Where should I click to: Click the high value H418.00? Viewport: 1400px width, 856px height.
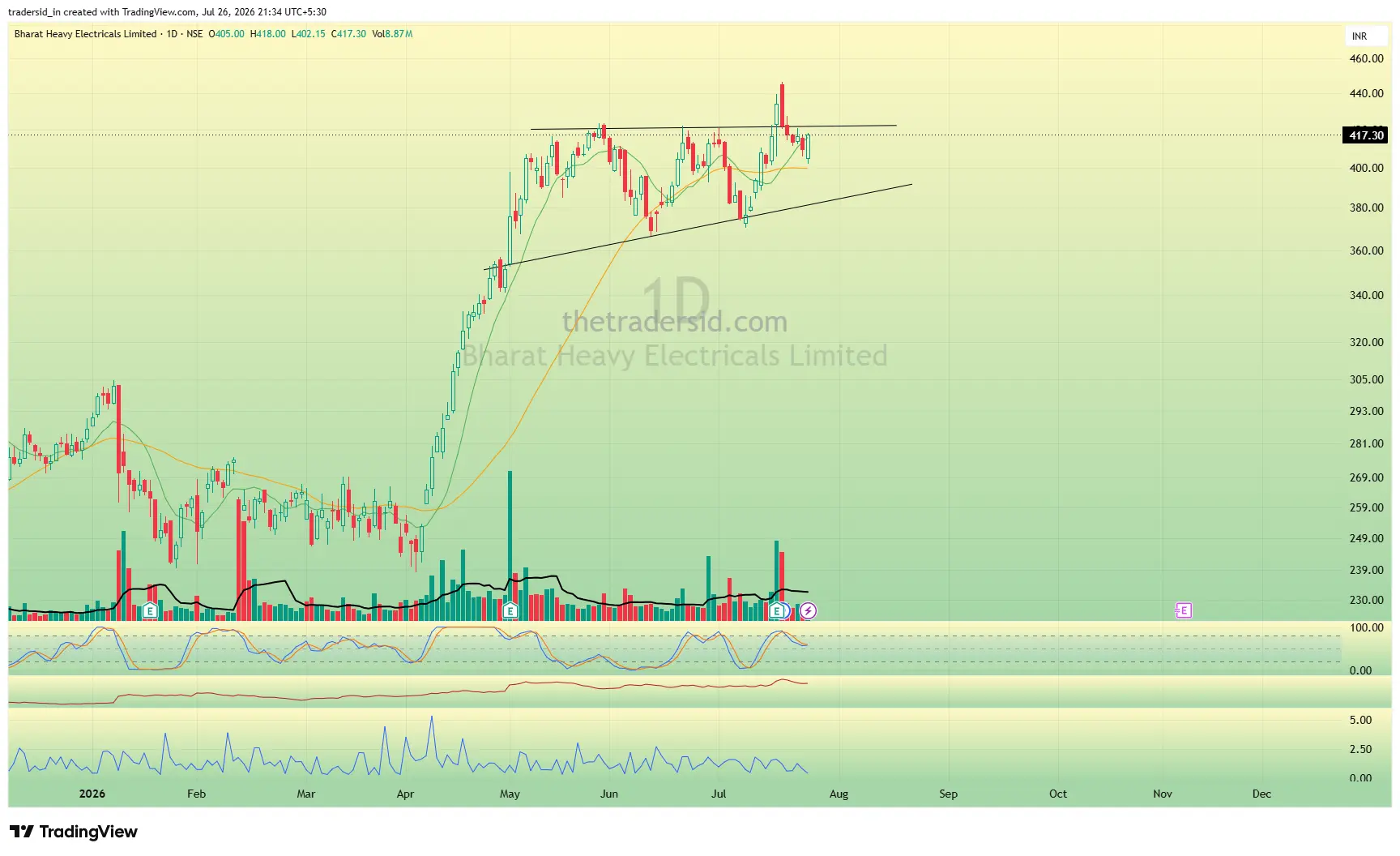click(268, 34)
